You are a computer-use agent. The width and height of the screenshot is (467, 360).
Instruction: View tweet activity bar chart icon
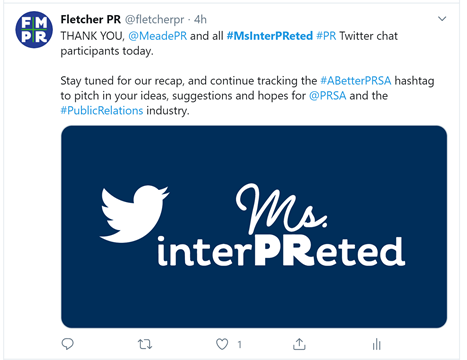(x=377, y=344)
